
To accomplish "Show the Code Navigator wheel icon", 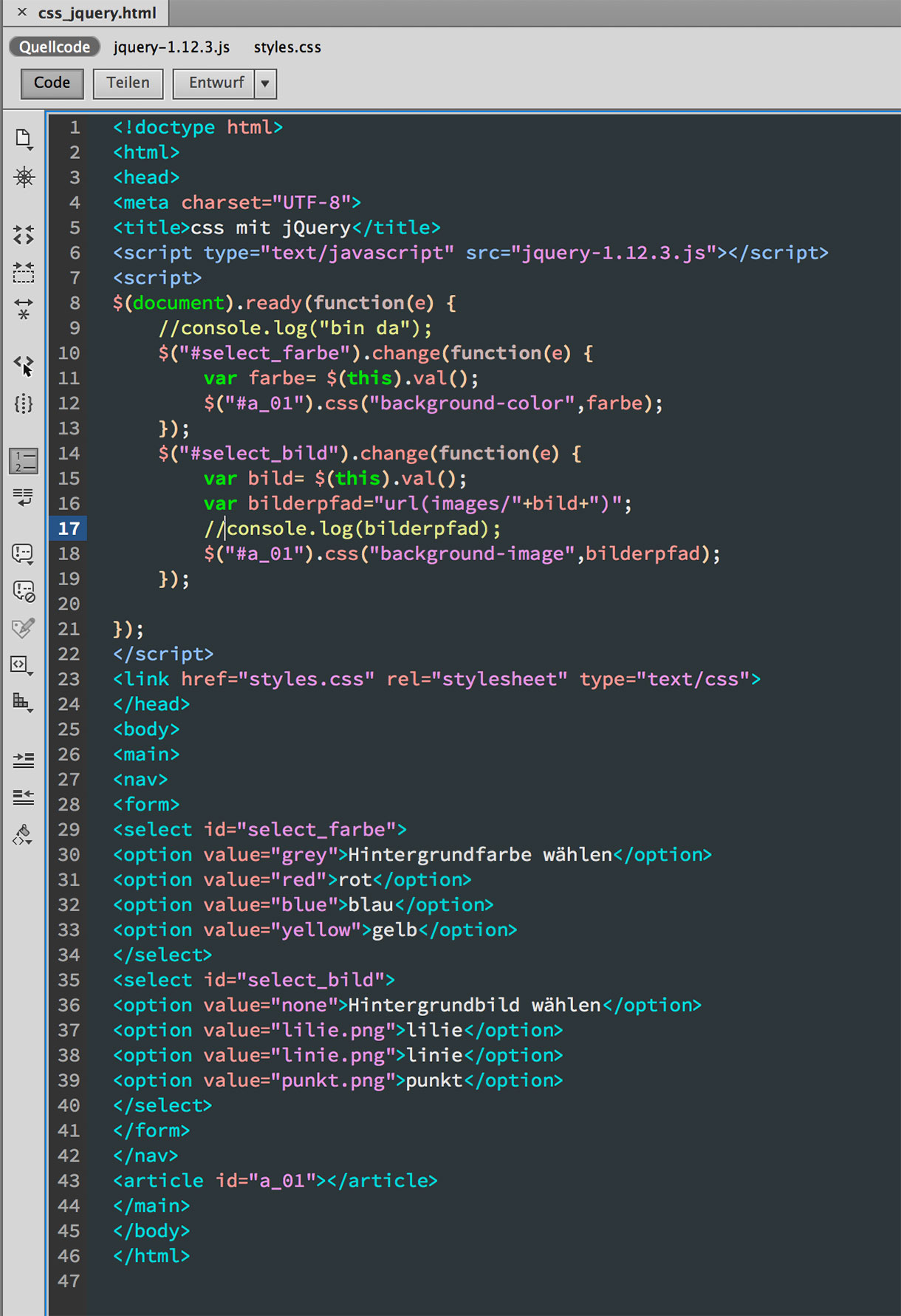I will click(24, 177).
